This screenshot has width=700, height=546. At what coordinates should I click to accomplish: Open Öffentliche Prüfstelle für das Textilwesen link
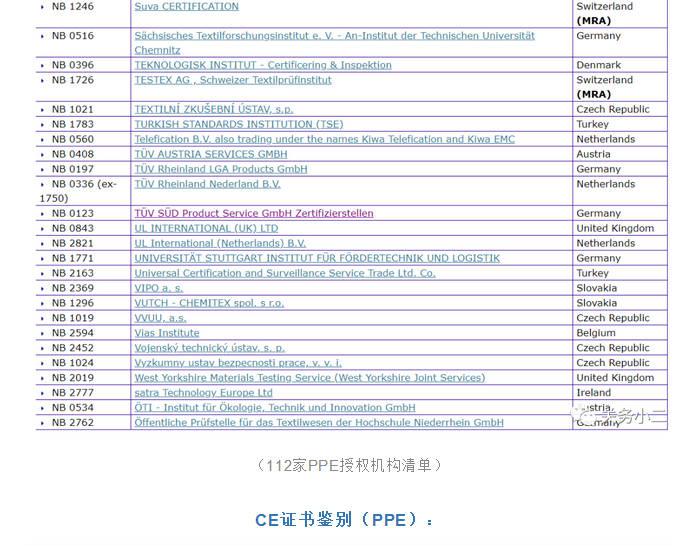tap(319, 423)
